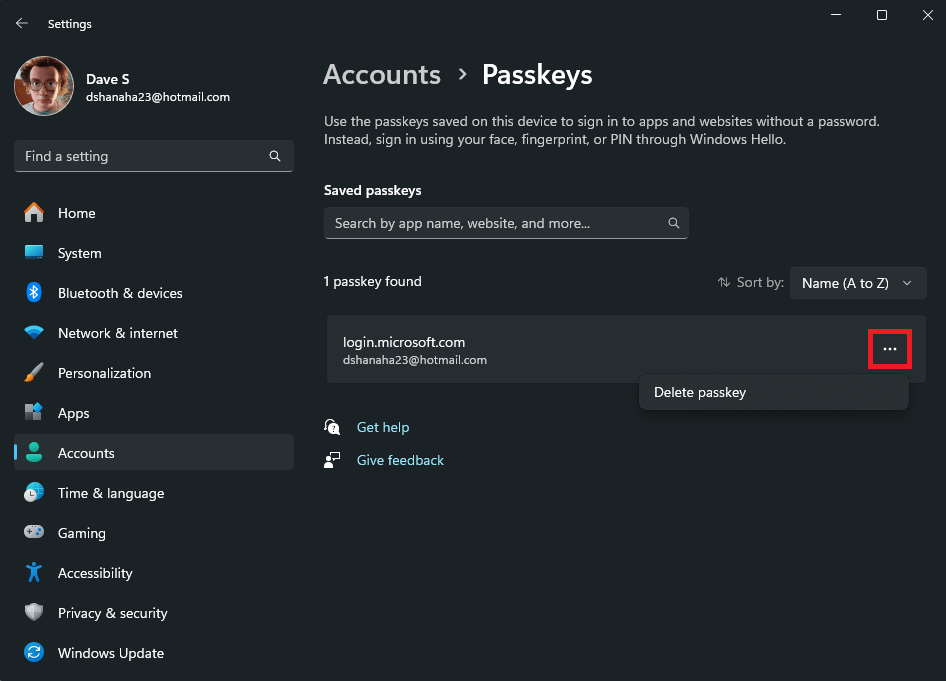Click the Give feedback link
The image size is (946, 681).
pos(400,460)
